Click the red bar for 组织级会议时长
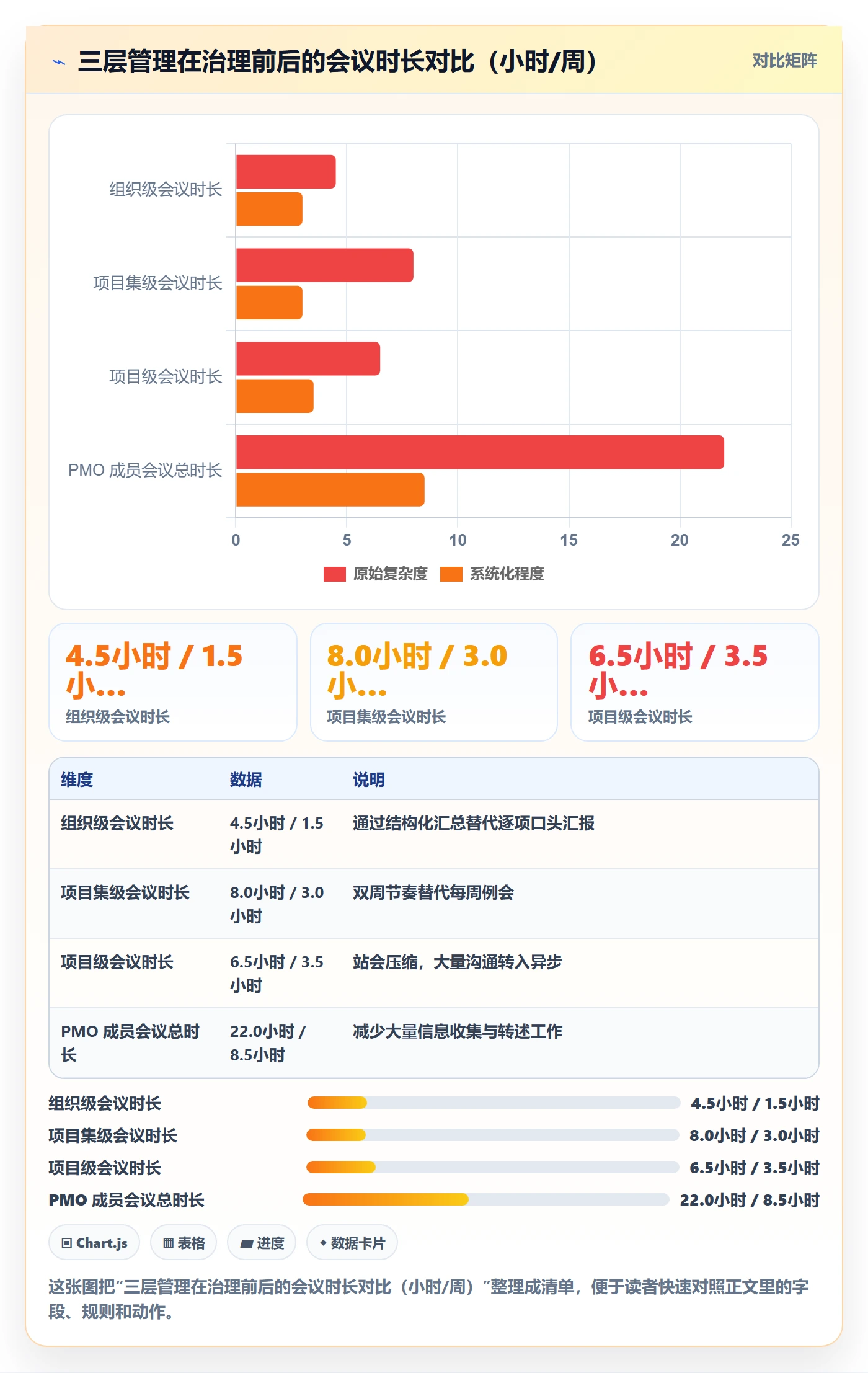 click(286, 172)
